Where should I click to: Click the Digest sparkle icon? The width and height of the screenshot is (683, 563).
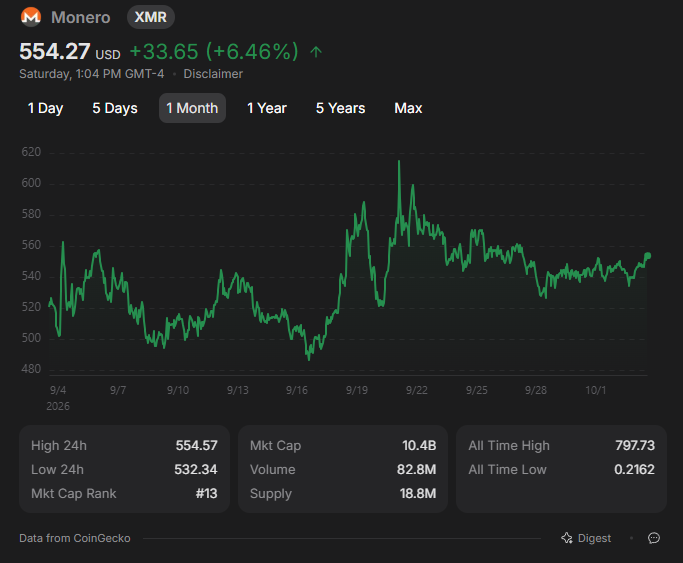pos(567,538)
